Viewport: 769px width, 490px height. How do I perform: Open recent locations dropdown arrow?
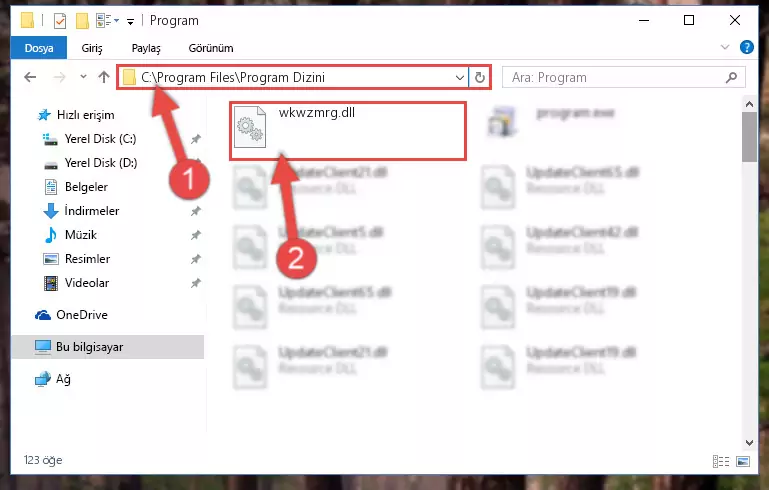click(x=83, y=77)
